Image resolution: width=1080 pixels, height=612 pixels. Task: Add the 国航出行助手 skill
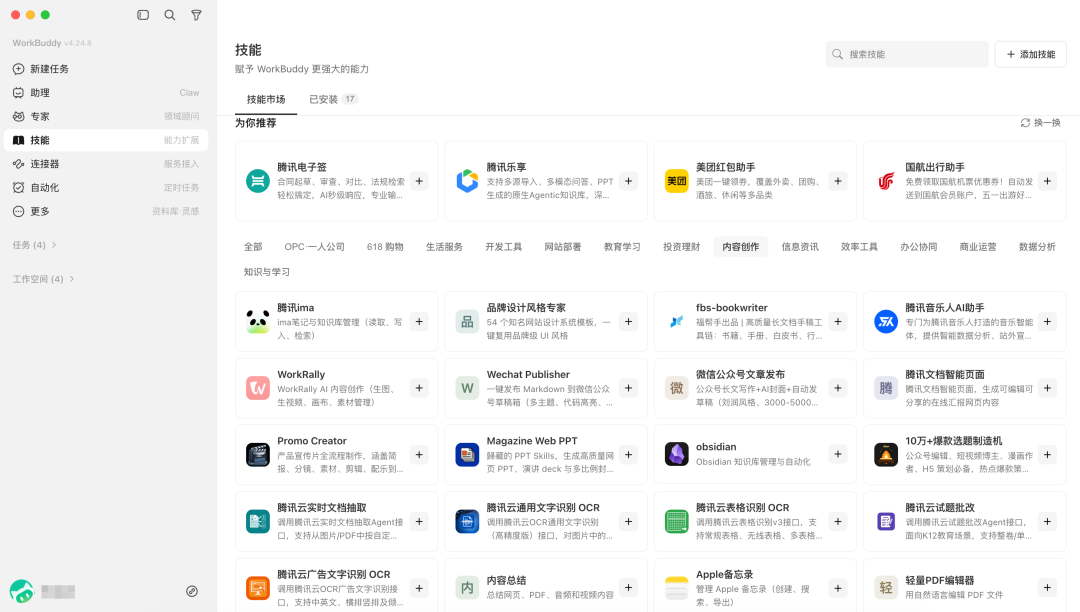1047,181
